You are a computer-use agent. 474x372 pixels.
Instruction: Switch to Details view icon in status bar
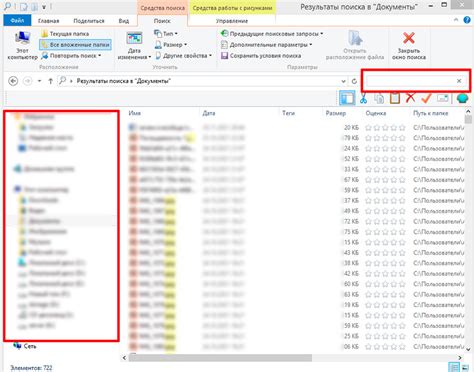[x=454, y=367]
